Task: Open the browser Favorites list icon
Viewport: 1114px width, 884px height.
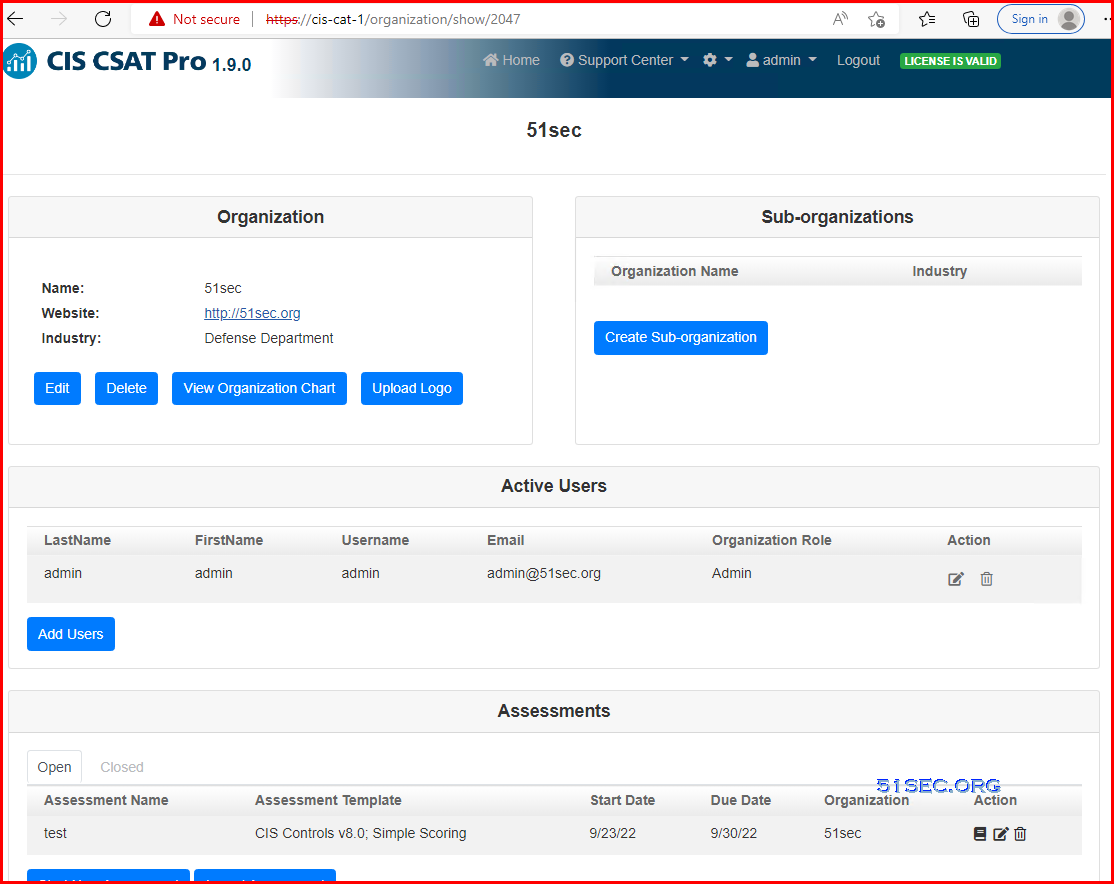Action: click(926, 19)
